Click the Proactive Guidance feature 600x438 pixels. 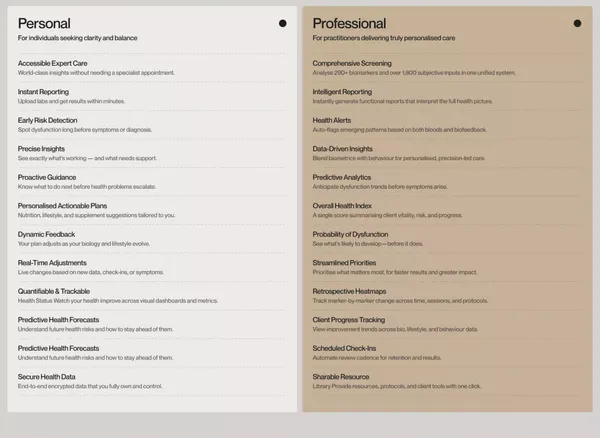[x=47, y=177]
